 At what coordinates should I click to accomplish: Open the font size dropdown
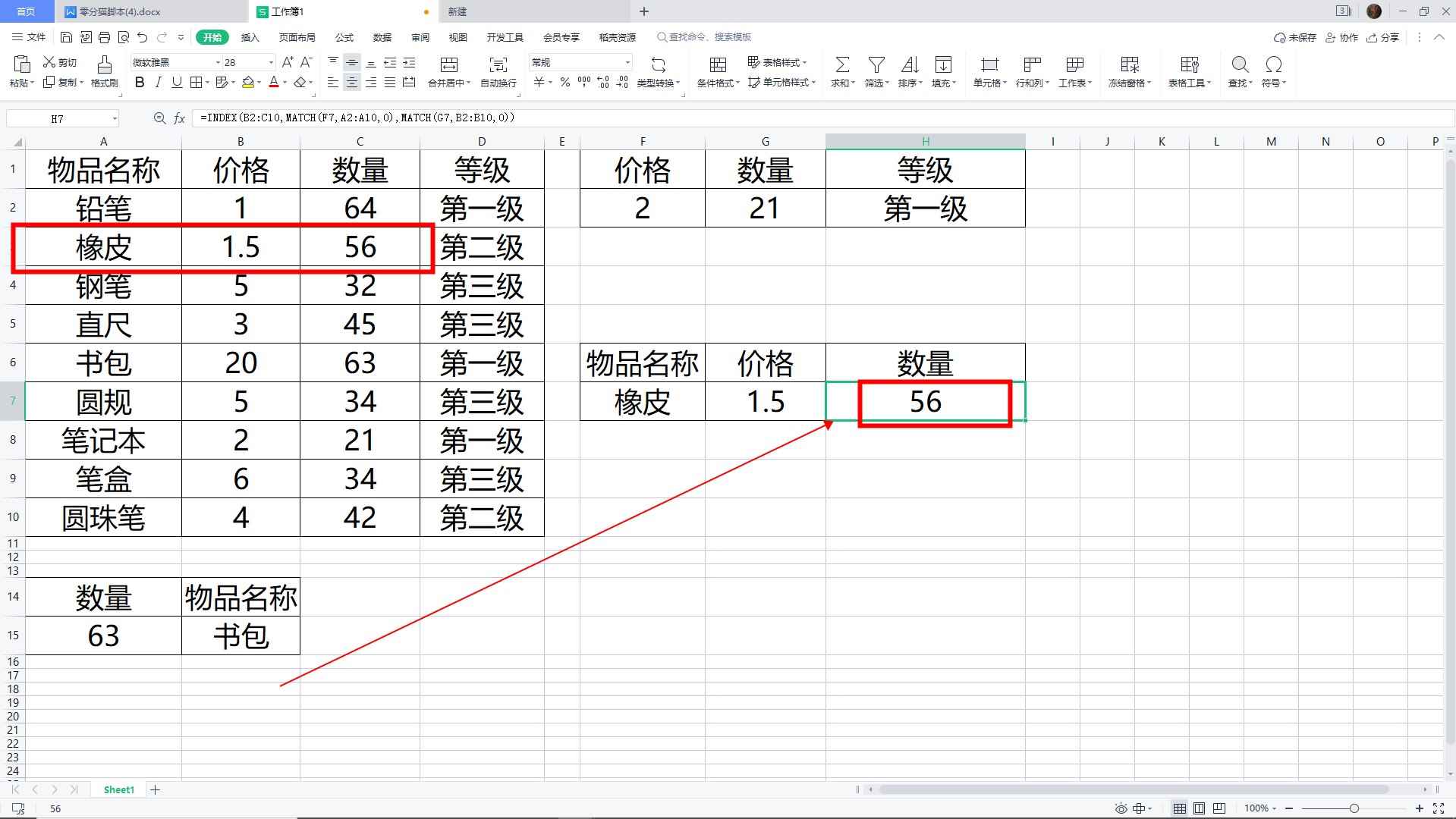(269, 61)
